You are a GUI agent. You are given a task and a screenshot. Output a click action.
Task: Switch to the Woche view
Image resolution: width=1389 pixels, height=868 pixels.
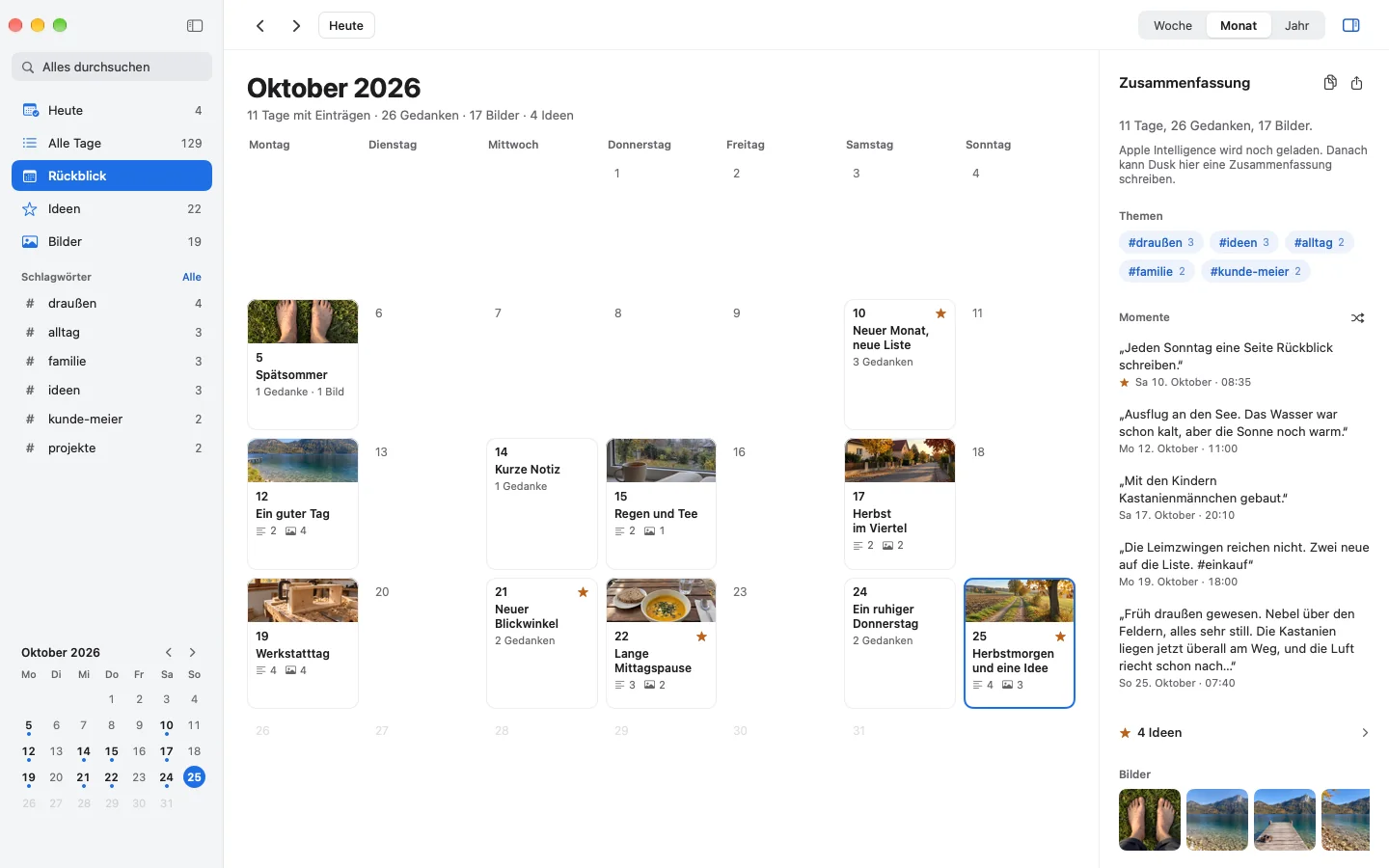1173,26
